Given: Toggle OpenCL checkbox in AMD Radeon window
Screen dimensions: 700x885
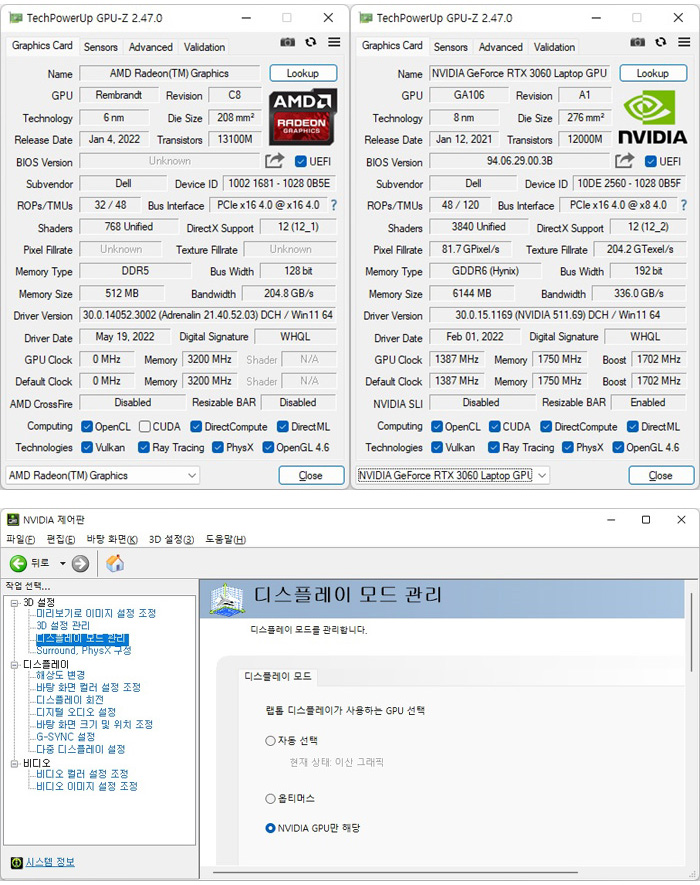Looking at the screenshot, I should [x=87, y=426].
